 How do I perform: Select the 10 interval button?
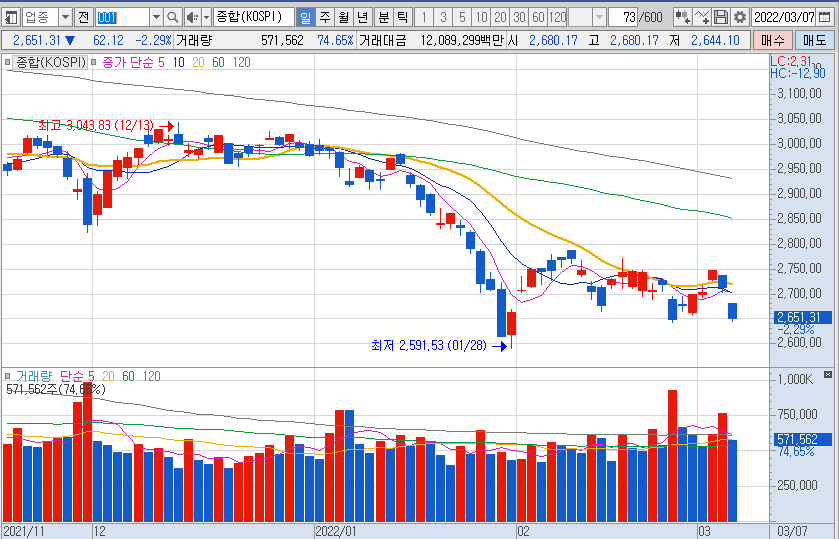click(482, 17)
